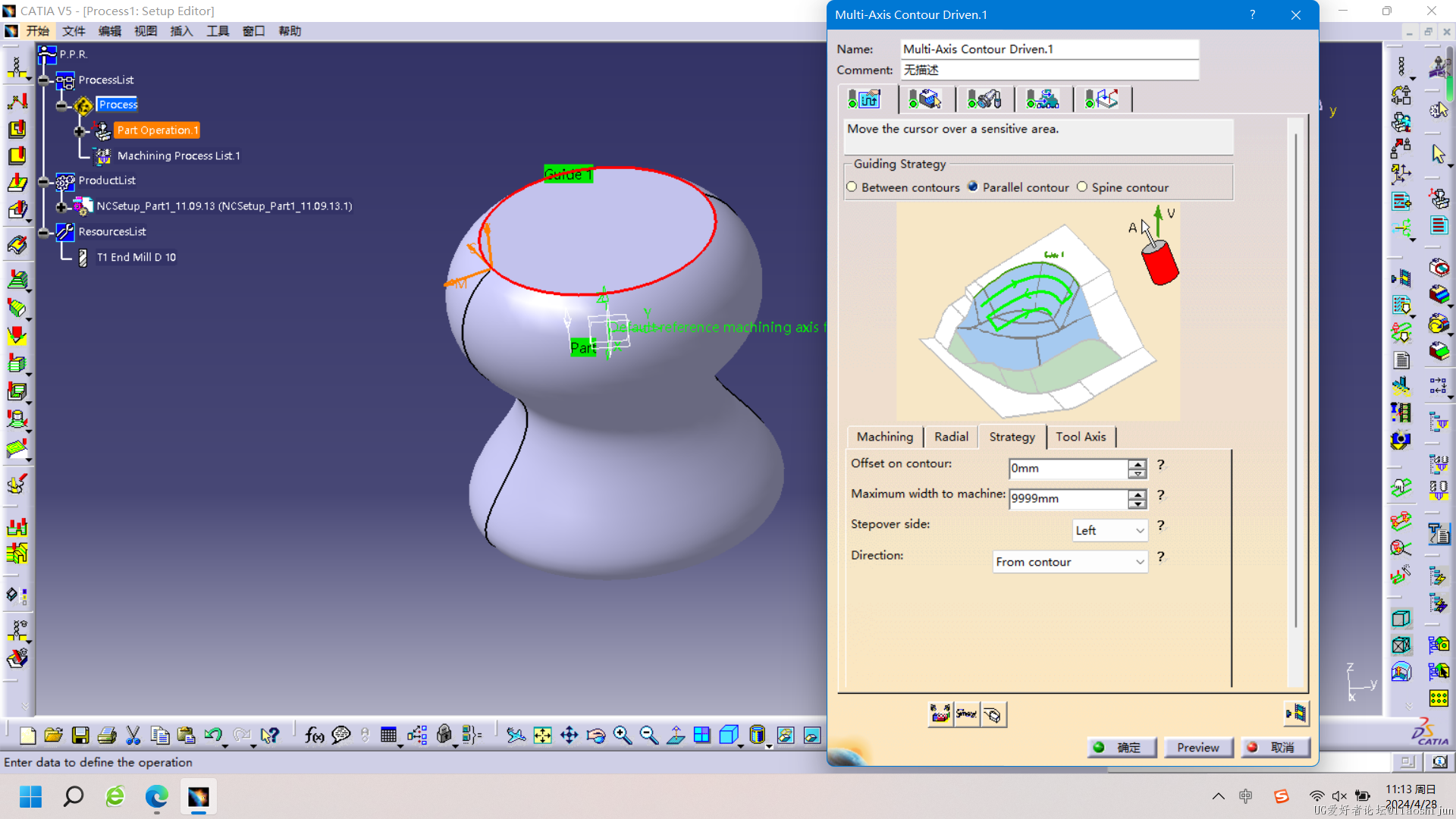Open the Direction dropdown
The width and height of the screenshot is (1456, 819).
[1070, 562]
